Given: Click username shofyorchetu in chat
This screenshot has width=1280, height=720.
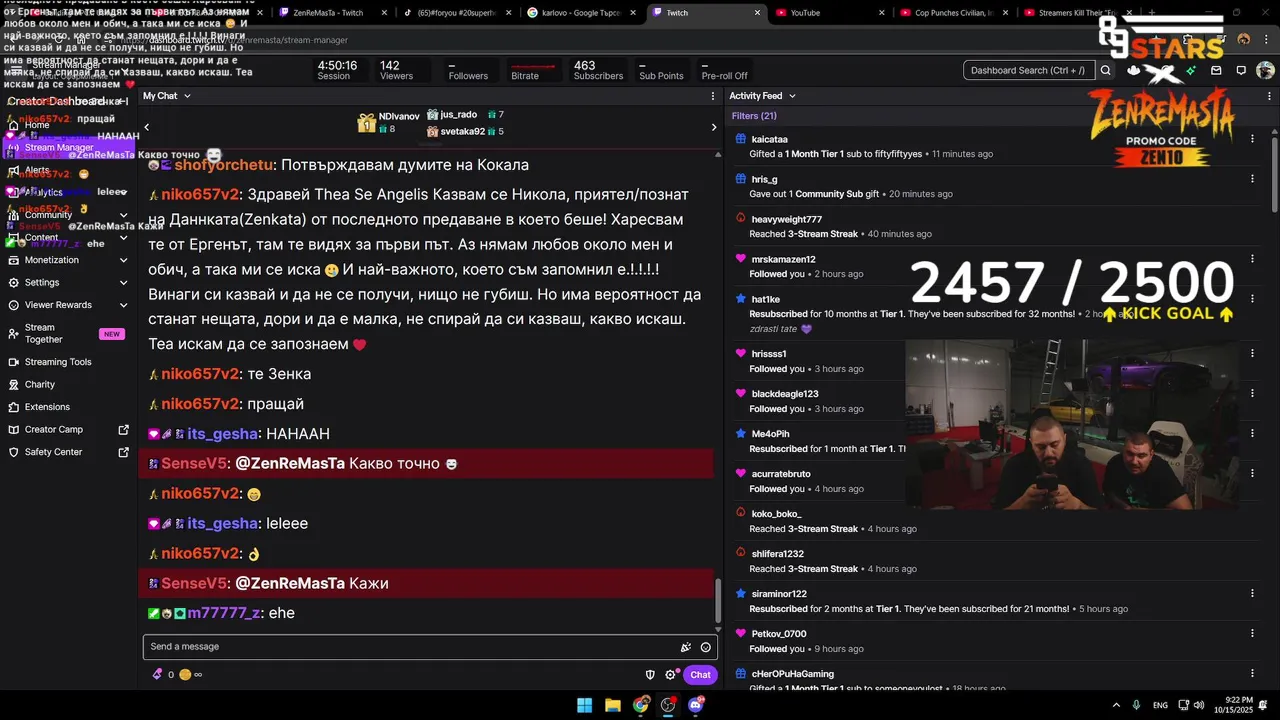Looking at the screenshot, I should click(x=224, y=165).
